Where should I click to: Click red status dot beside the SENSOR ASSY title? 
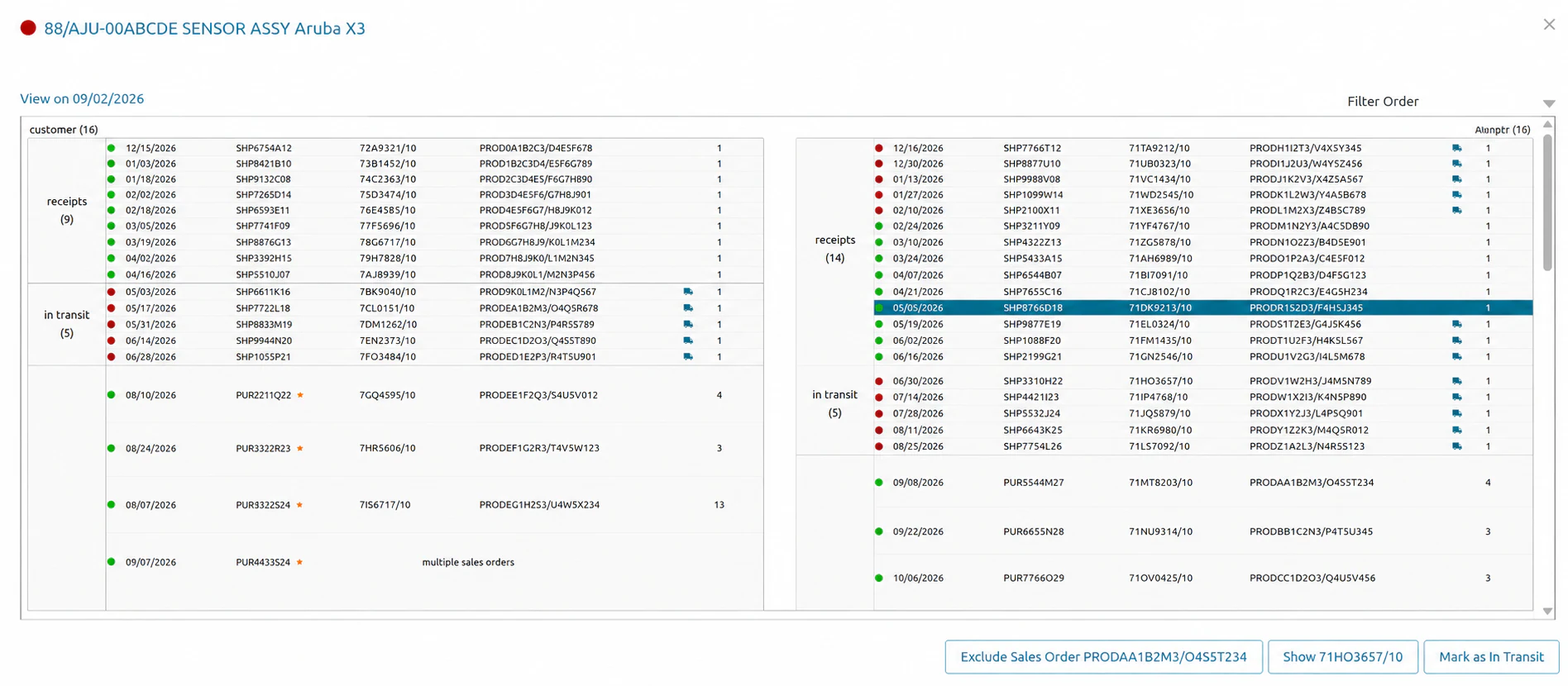coord(28,28)
